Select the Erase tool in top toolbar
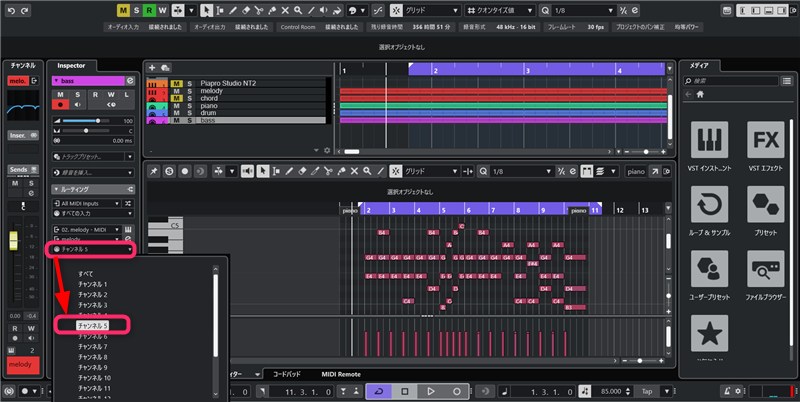 pos(246,10)
